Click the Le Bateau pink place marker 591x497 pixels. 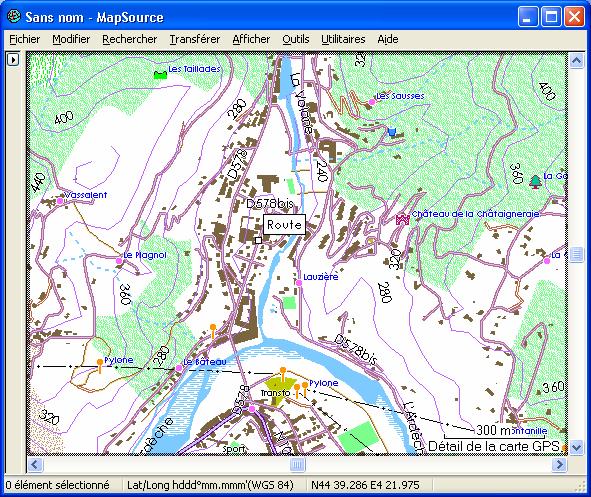click(x=179, y=368)
